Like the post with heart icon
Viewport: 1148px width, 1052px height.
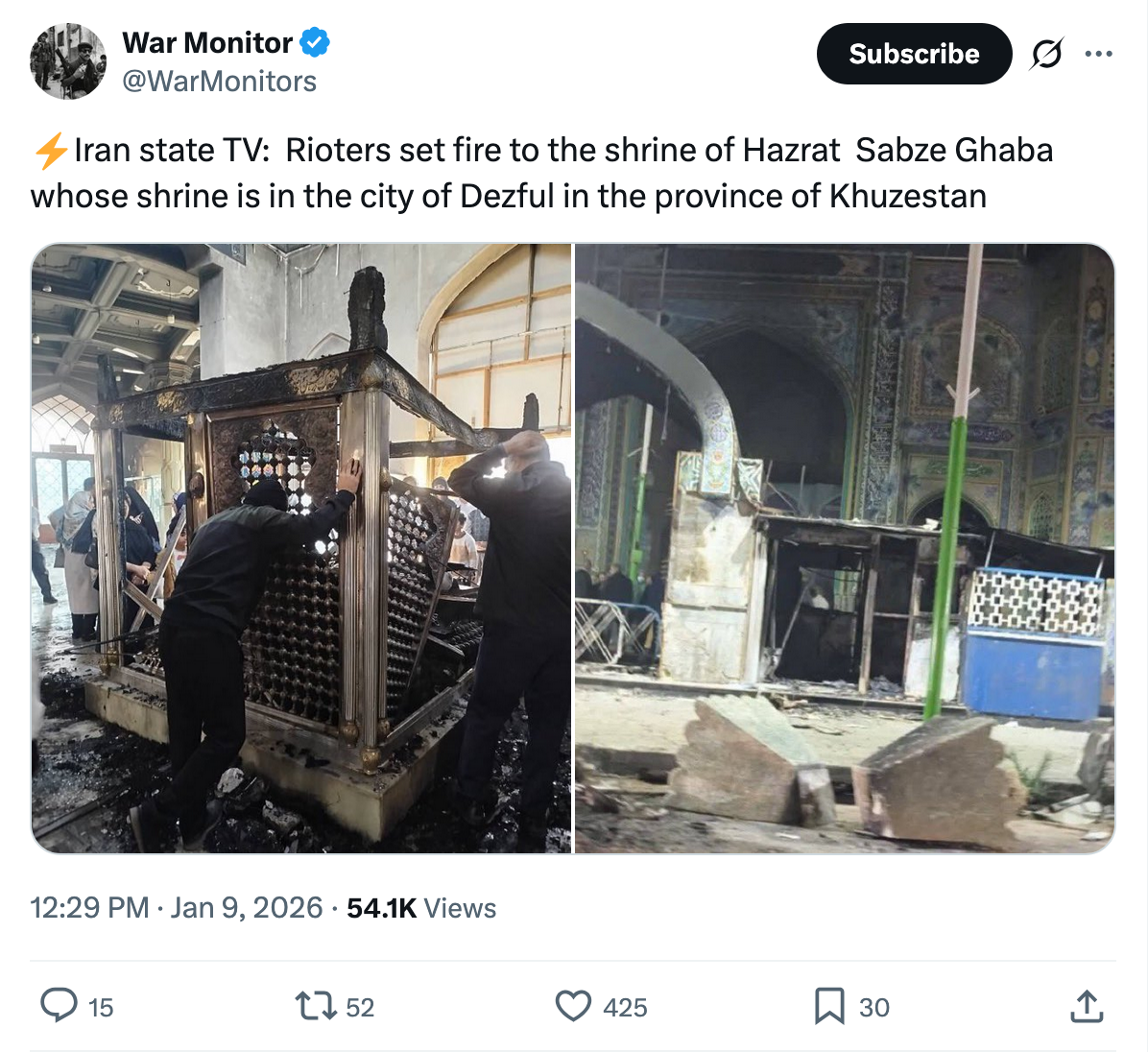pos(573,1006)
